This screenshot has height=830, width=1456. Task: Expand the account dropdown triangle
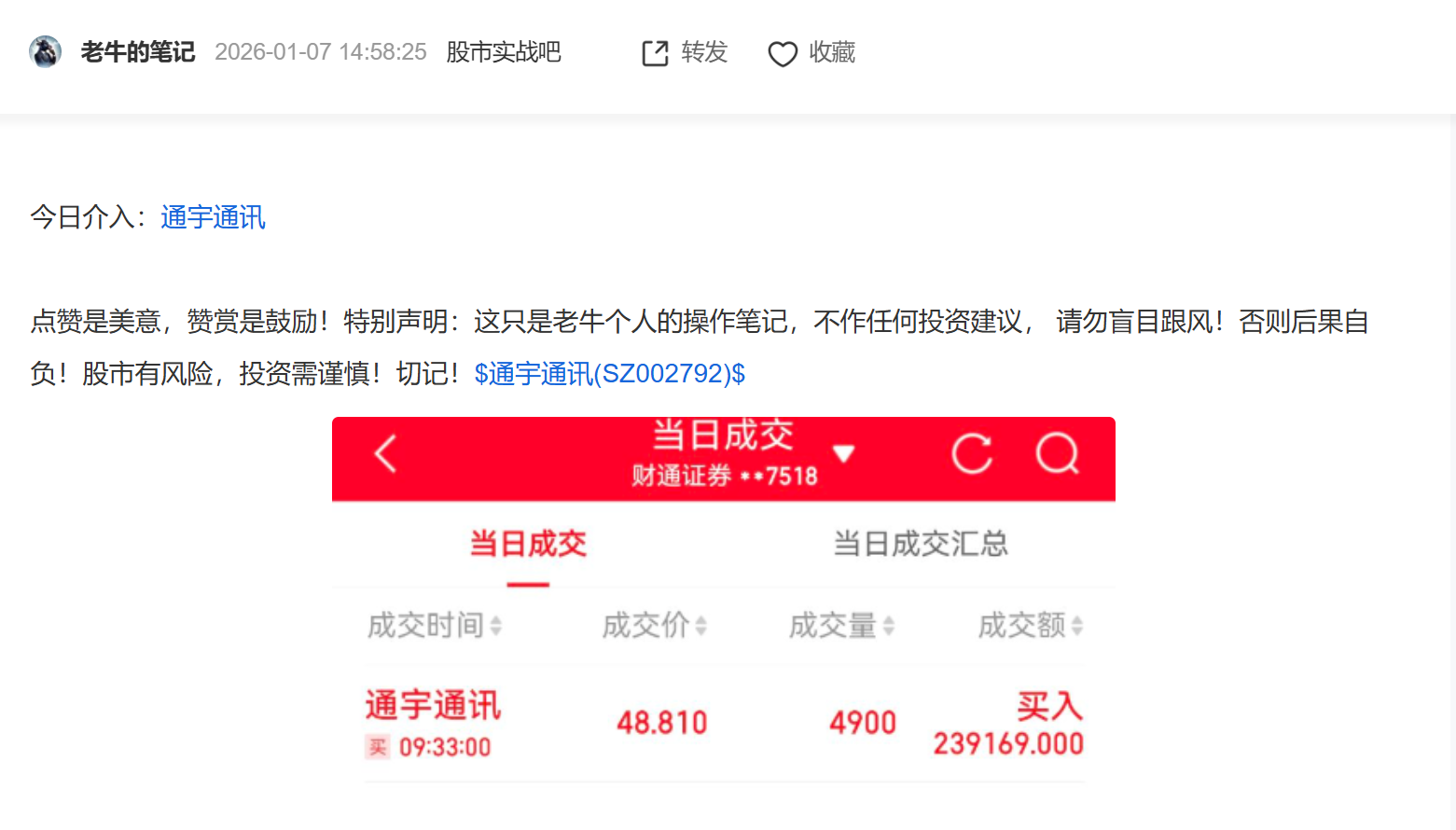click(x=844, y=454)
